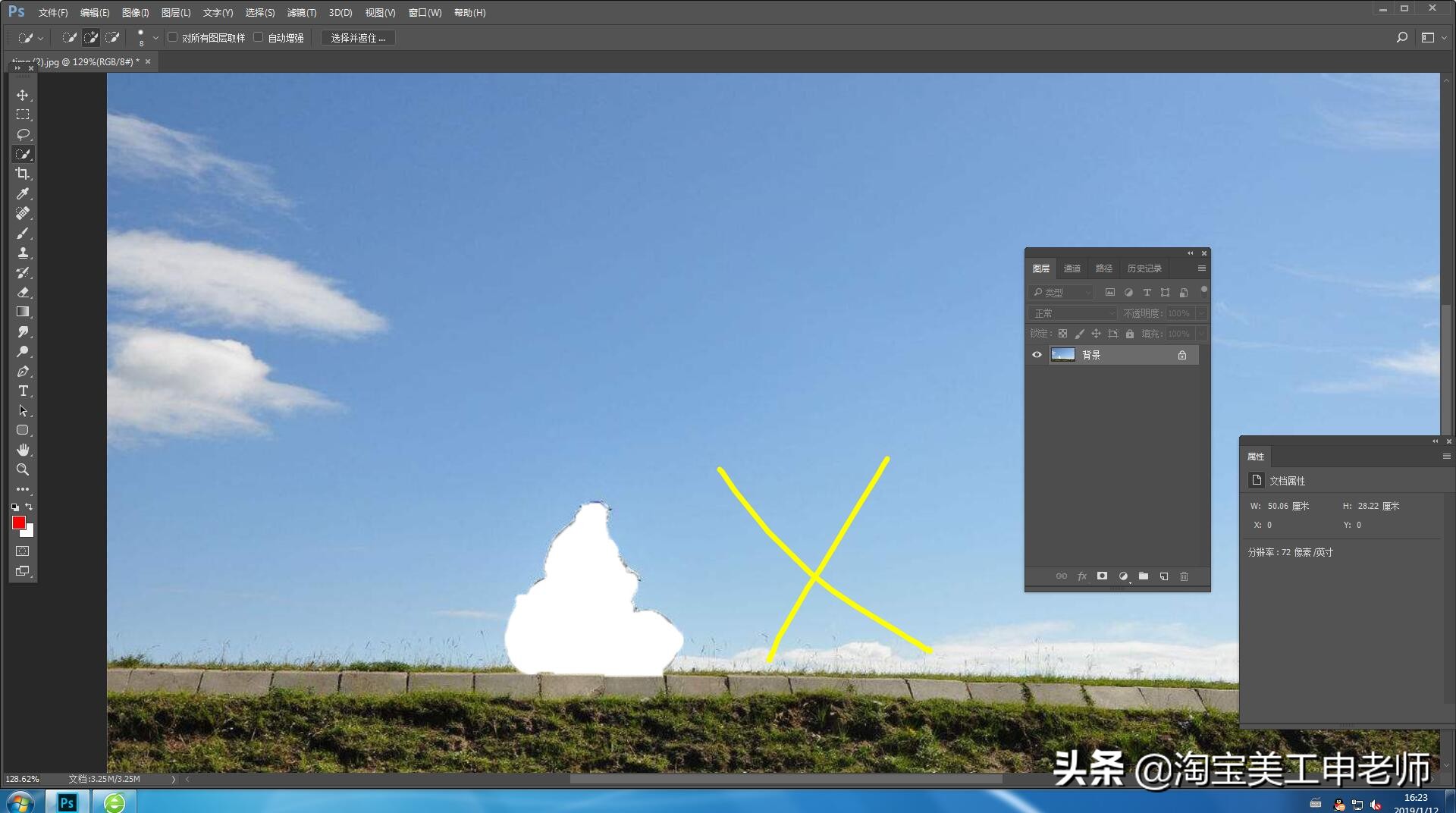The width and height of the screenshot is (1456, 813).
Task: Switch to the 通道 tab
Action: [1072, 268]
